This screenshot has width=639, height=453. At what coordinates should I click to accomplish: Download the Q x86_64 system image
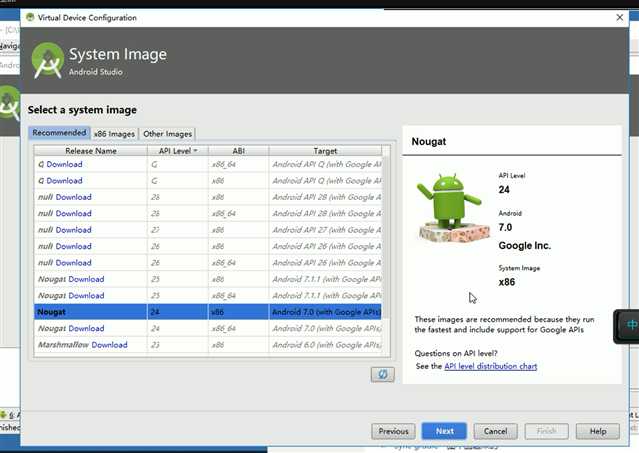[64, 164]
